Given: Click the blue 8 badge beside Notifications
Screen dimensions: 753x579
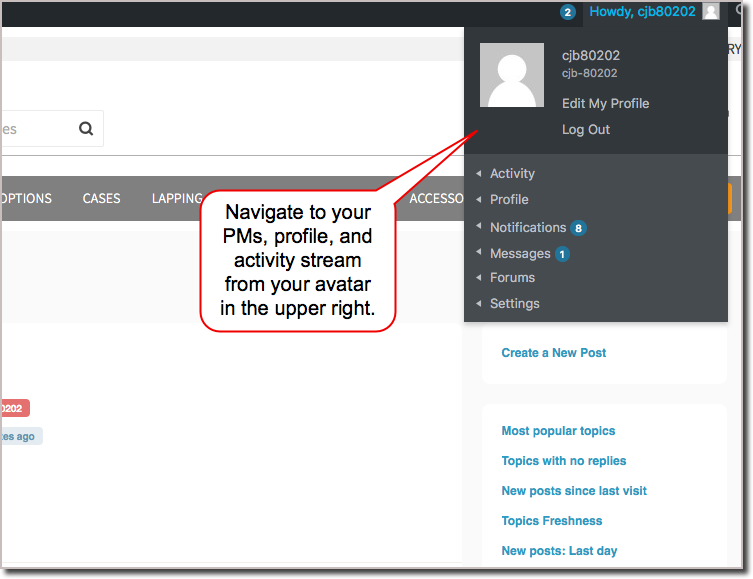Looking at the screenshot, I should [x=578, y=228].
